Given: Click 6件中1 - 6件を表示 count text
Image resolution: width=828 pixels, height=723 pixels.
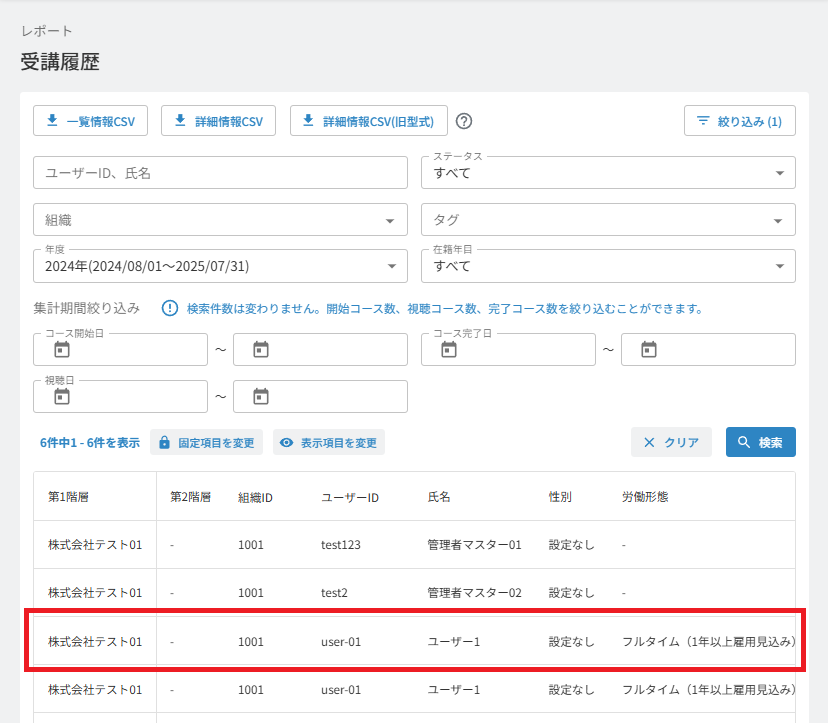Looking at the screenshot, I should coord(90,443).
